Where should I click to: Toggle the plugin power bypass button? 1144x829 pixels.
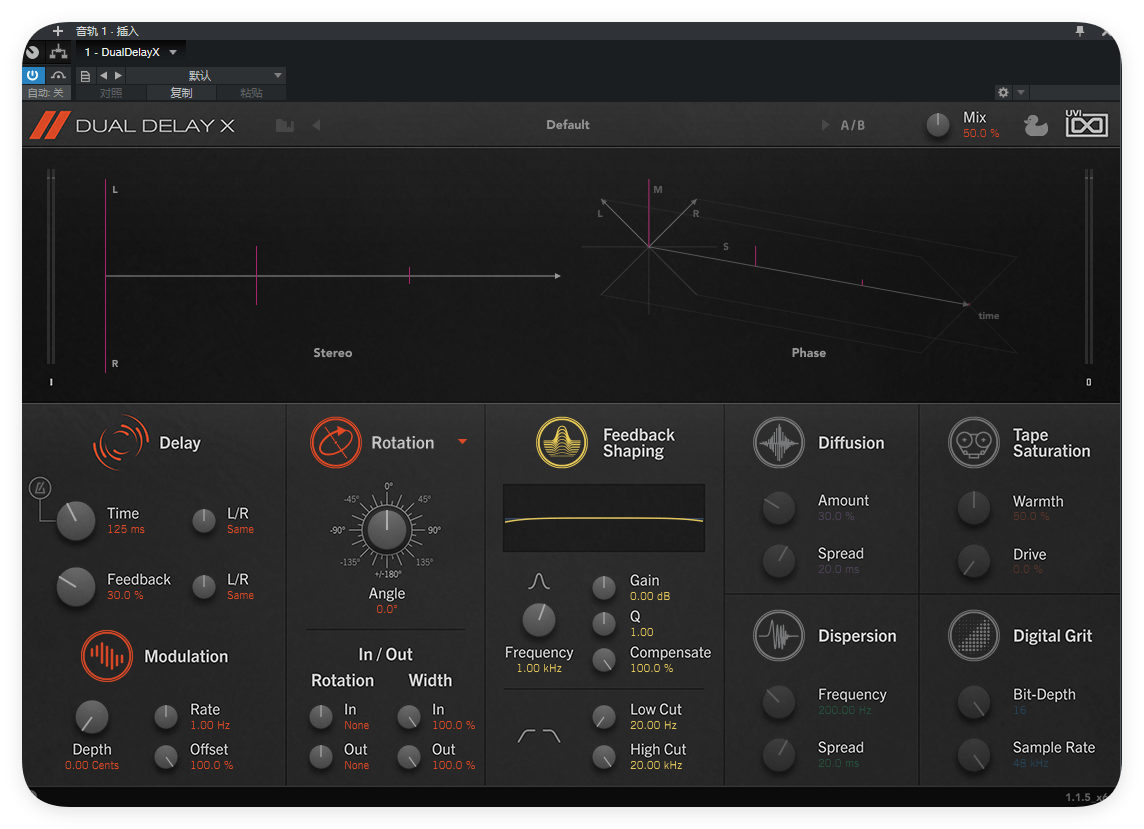(x=33, y=75)
